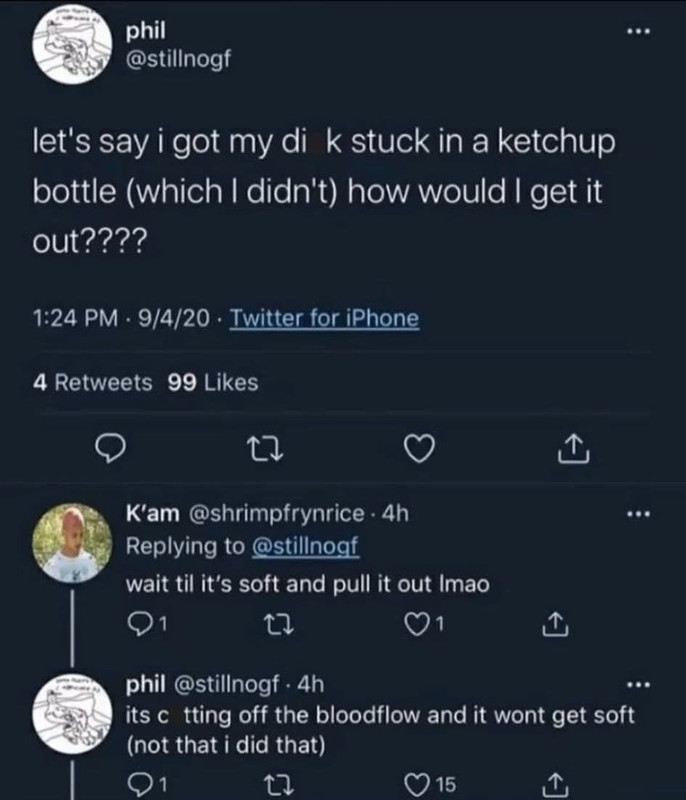Retweet K'am's reply
Image resolution: width=686 pixels, height=800 pixels.
point(278,624)
